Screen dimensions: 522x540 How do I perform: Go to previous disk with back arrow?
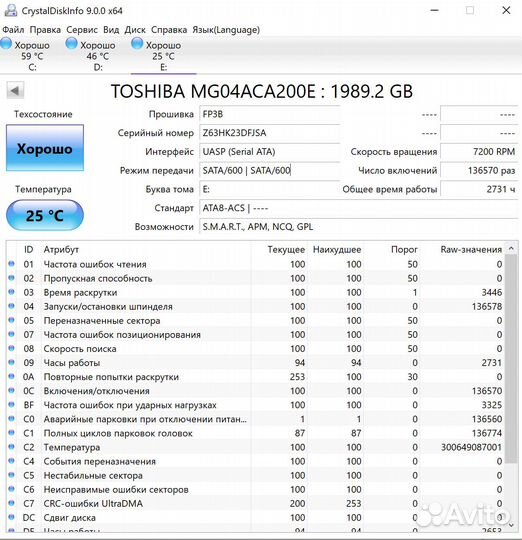pyautogui.click(x=15, y=91)
